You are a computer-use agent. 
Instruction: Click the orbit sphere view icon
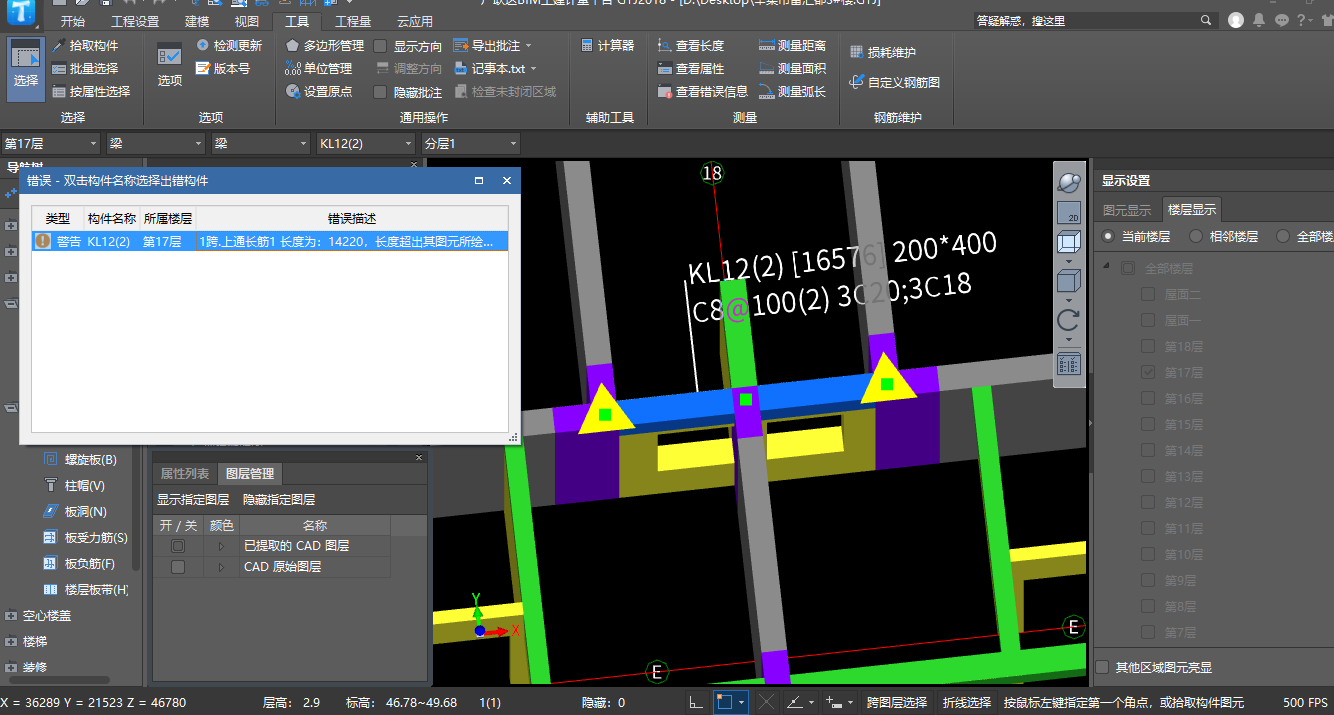point(1068,183)
